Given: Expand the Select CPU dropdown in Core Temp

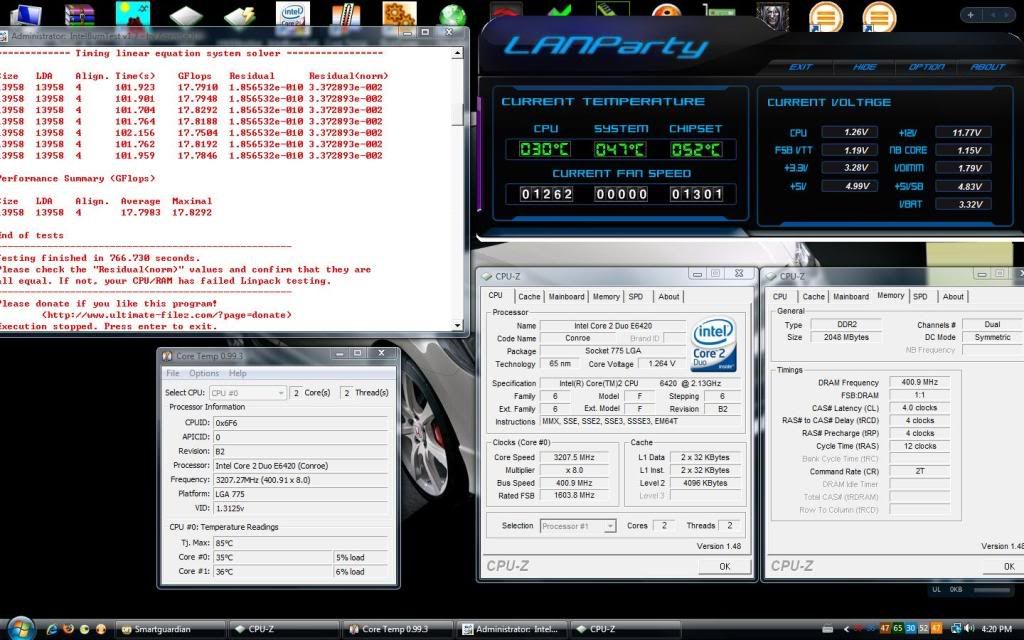Looking at the screenshot, I should 247,393.
